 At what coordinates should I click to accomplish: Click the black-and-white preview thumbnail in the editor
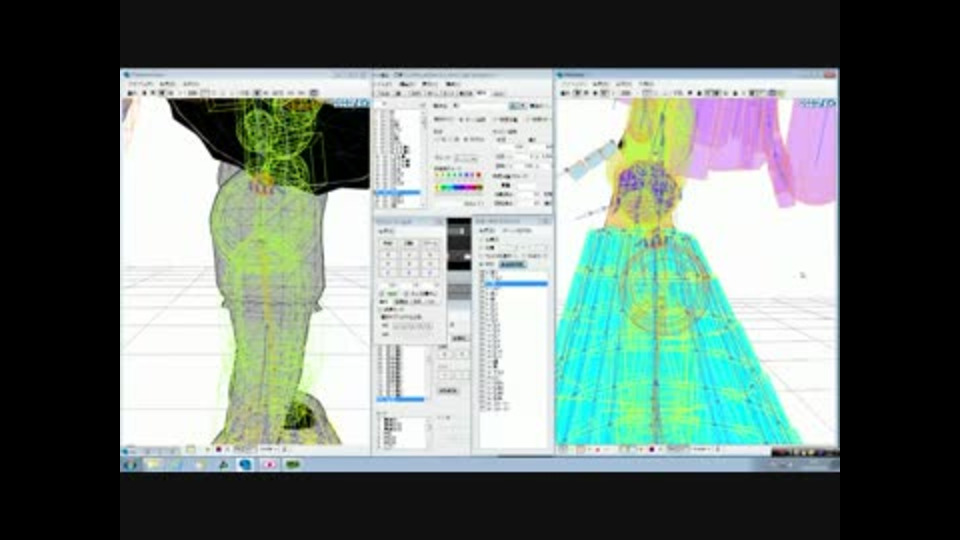tap(459, 245)
